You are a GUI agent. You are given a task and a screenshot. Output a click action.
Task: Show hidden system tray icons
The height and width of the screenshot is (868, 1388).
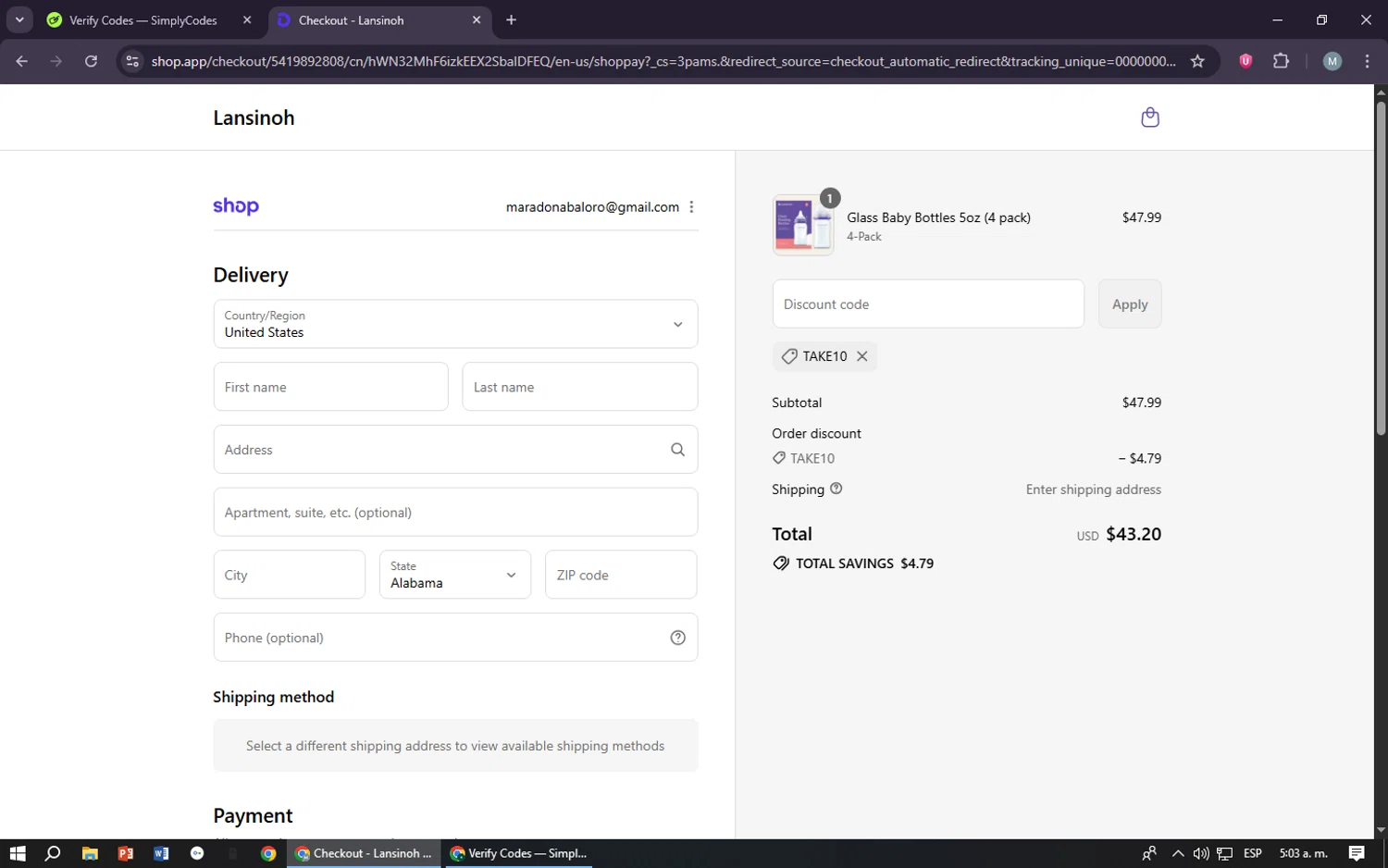click(1177, 853)
